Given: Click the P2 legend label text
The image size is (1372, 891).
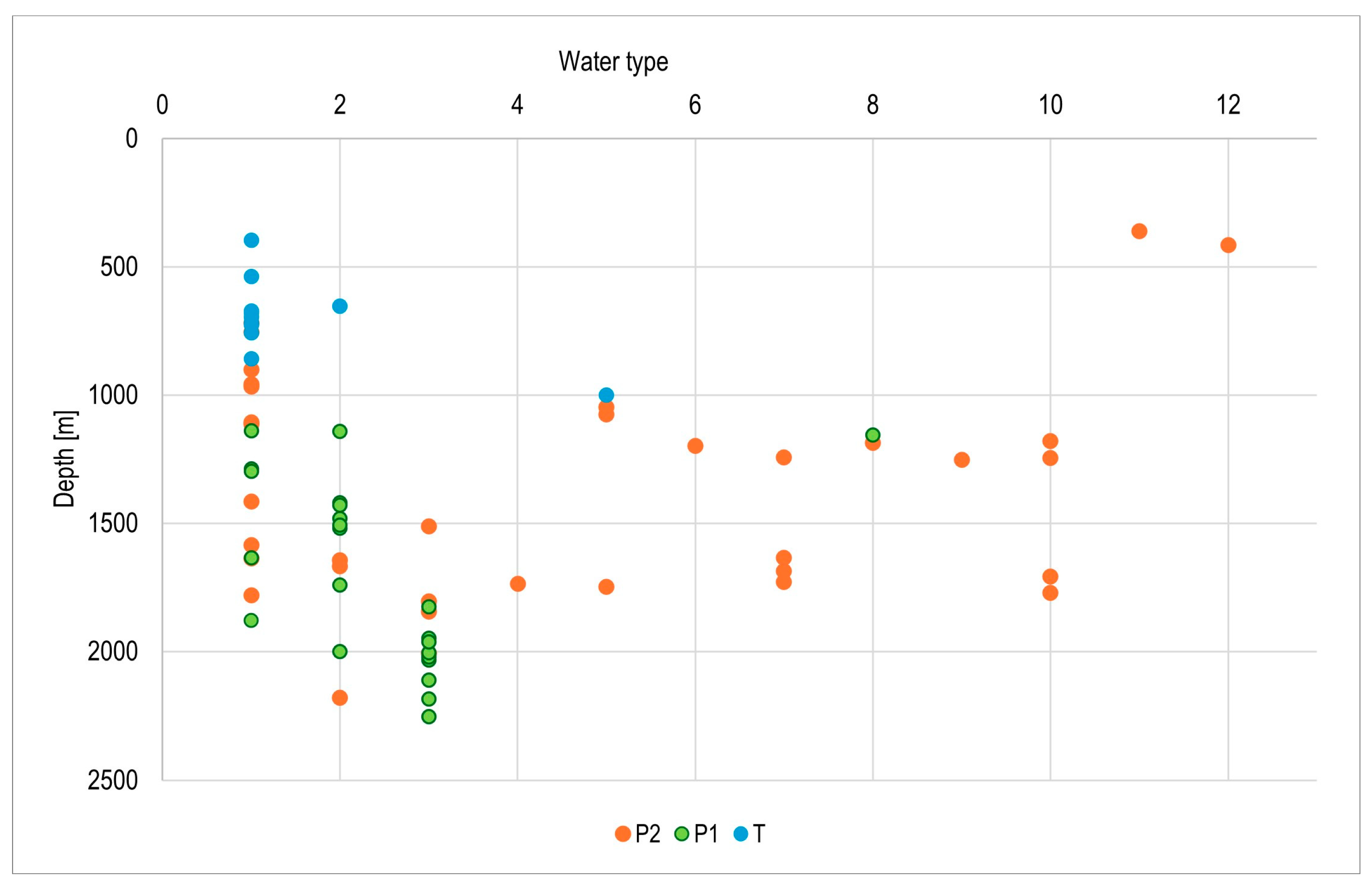Looking at the screenshot, I should [647, 834].
